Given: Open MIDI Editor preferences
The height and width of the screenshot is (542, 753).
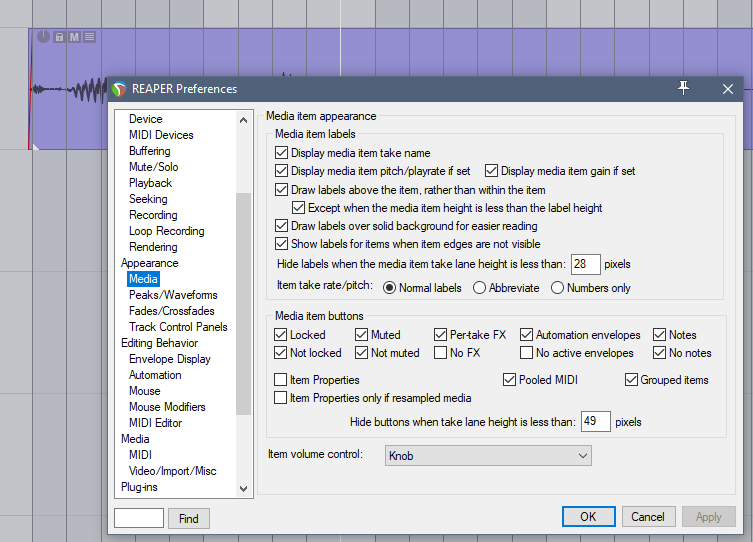Looking at the screenshot, I should point(155,423).
